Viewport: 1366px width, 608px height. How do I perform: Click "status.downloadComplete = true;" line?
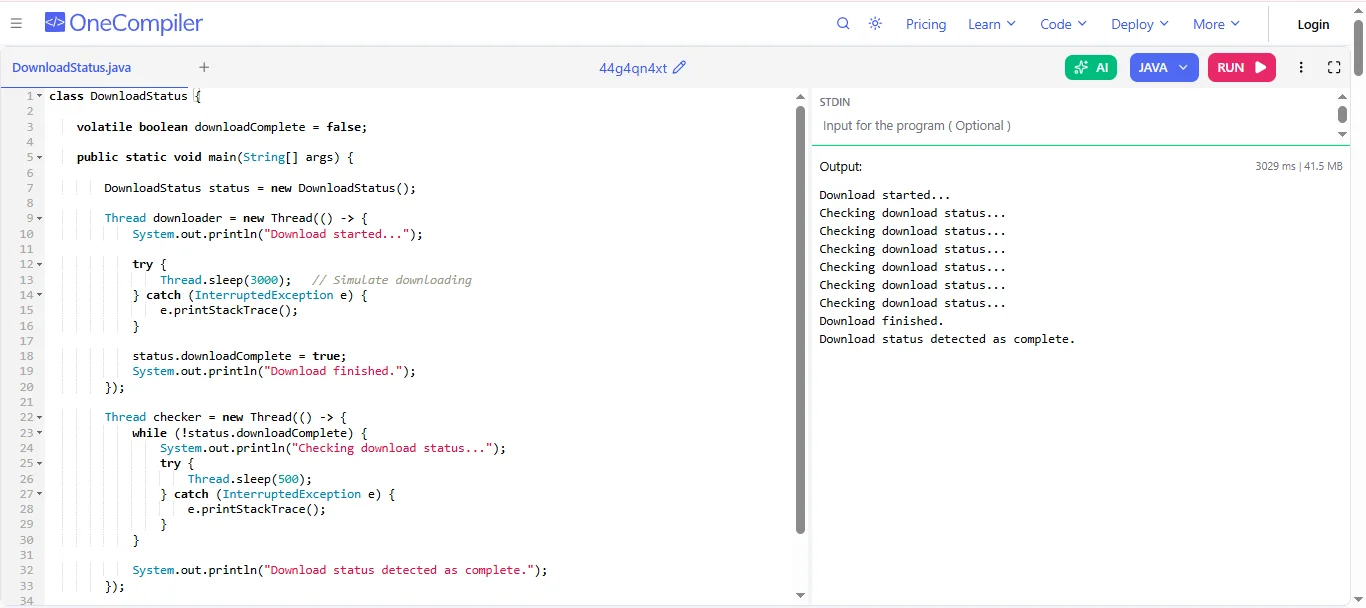tap(240, 356)
